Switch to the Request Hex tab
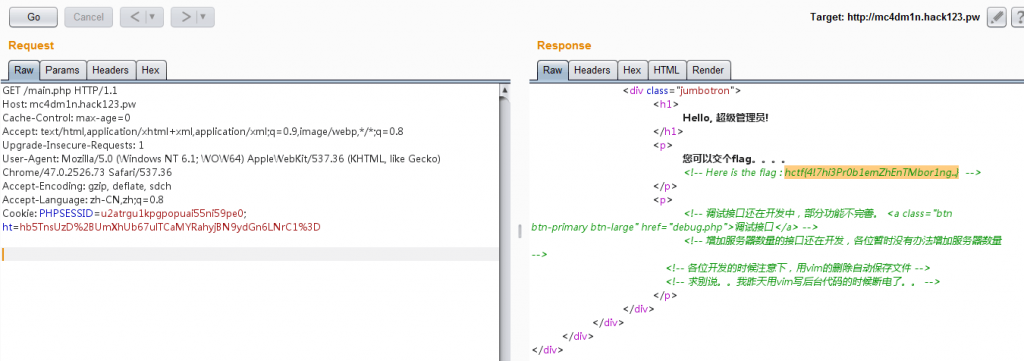 coord(151,70)
